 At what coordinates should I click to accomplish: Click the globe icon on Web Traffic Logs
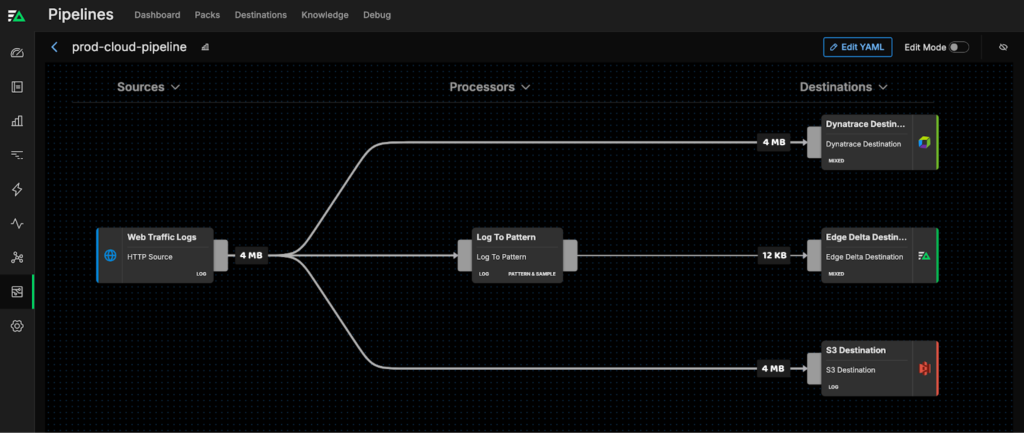point(110,256)
